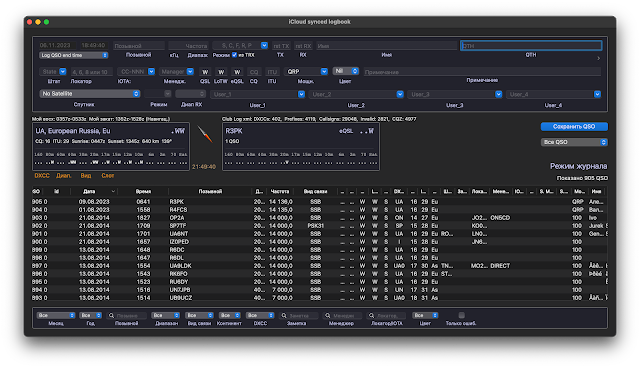Click the Частота frequency input field
The image size is (640, 368).
pos(188,46)
